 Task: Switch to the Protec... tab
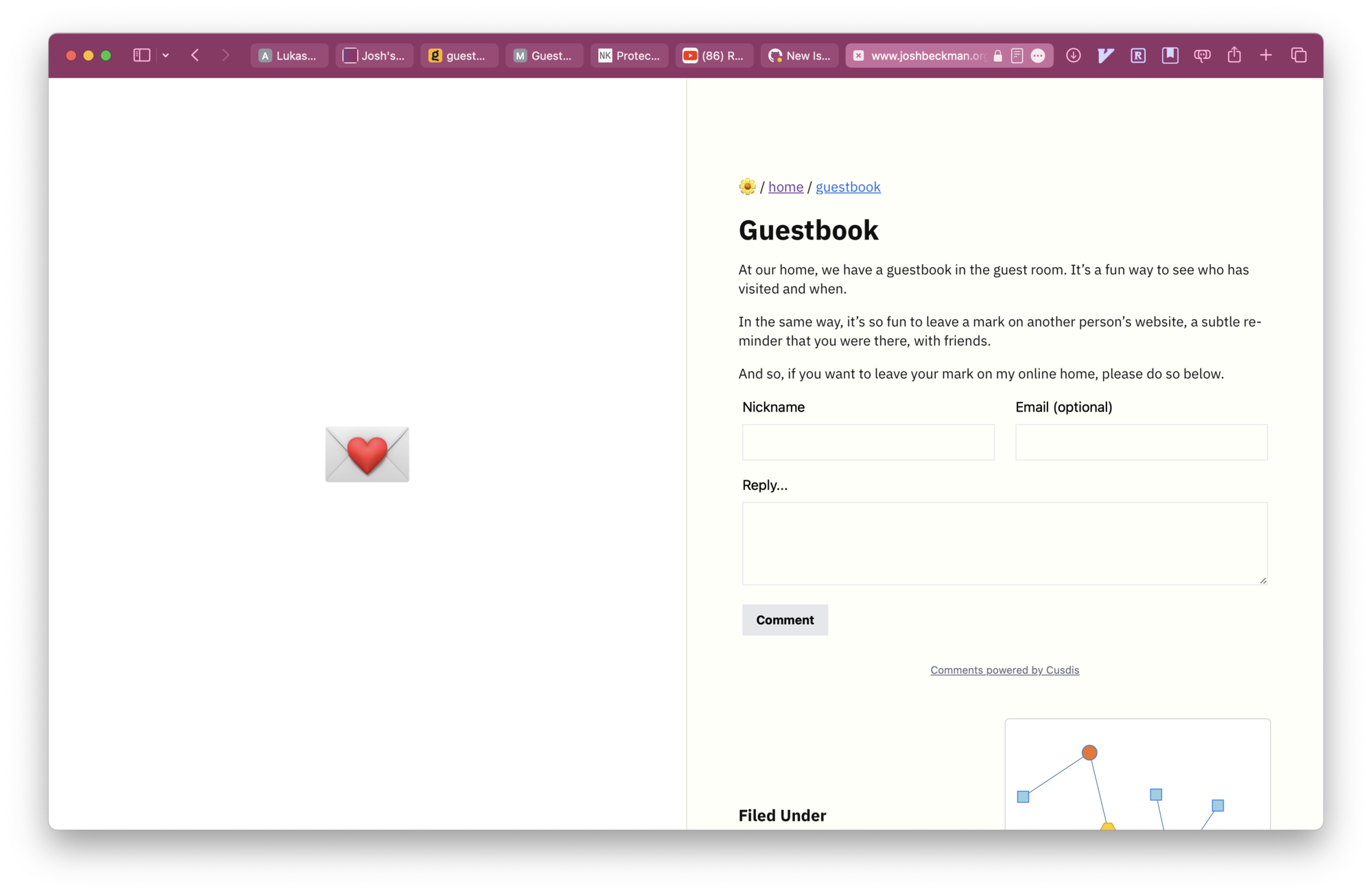[629, 56]
